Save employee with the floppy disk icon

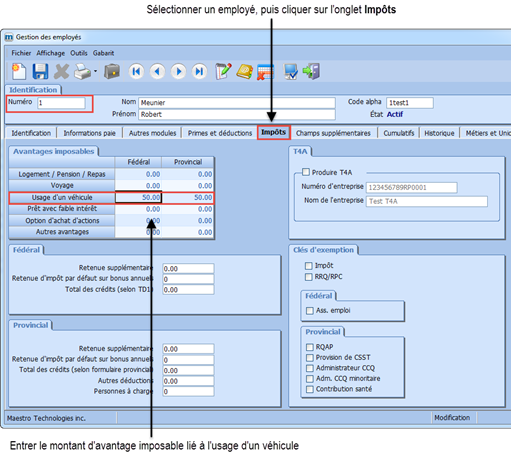coord(40,71)
